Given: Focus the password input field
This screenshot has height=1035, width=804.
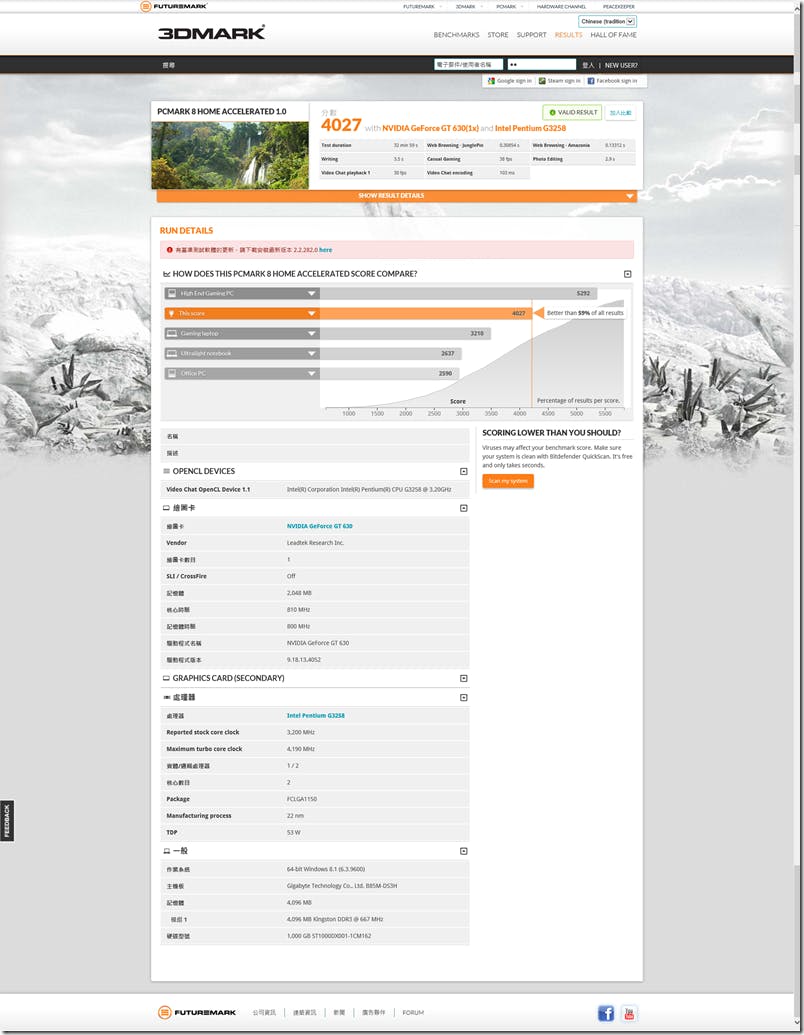Looking at the screenshot, I should [x=542, y=65].
